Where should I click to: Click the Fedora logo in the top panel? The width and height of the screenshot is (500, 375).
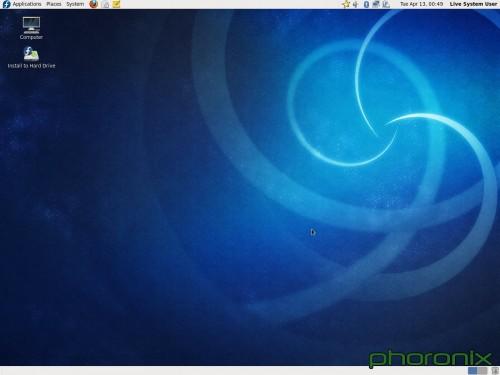click(6, 4)
